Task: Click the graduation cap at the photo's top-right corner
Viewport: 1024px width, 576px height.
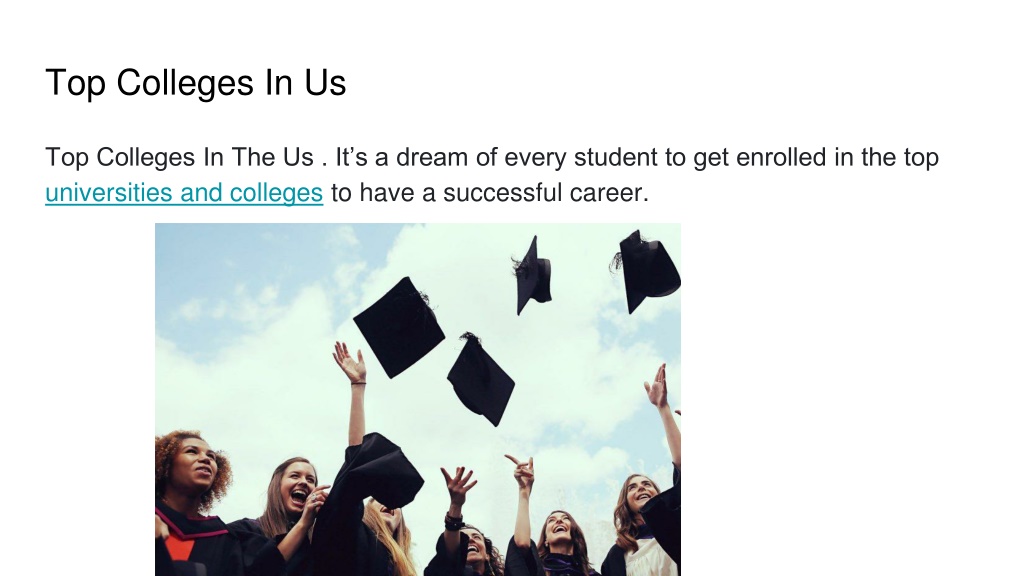Action: [647, 271]
